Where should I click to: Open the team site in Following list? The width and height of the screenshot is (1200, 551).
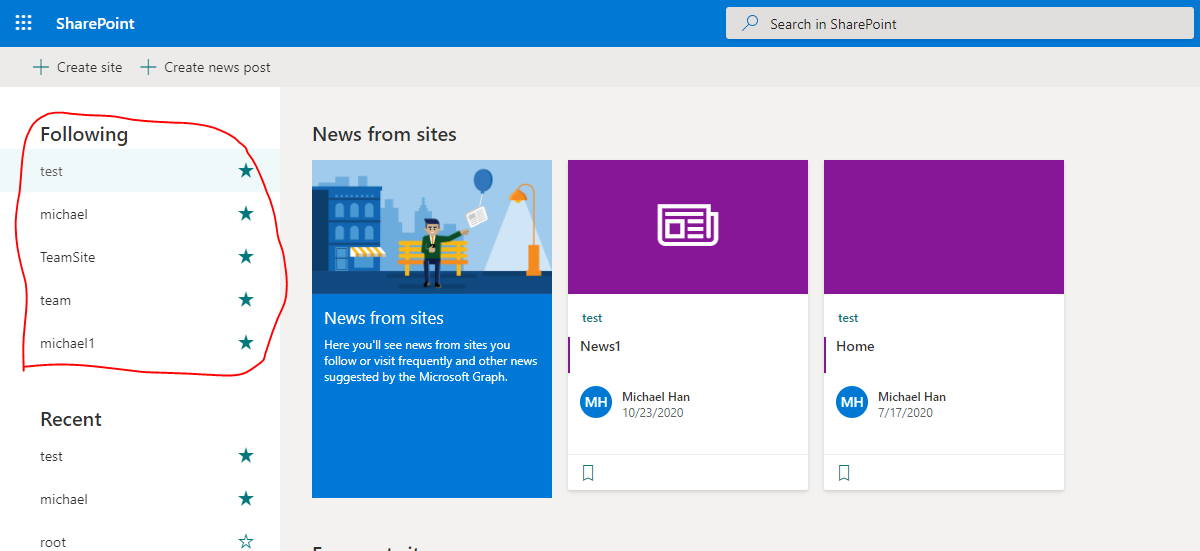pos(55,300)
